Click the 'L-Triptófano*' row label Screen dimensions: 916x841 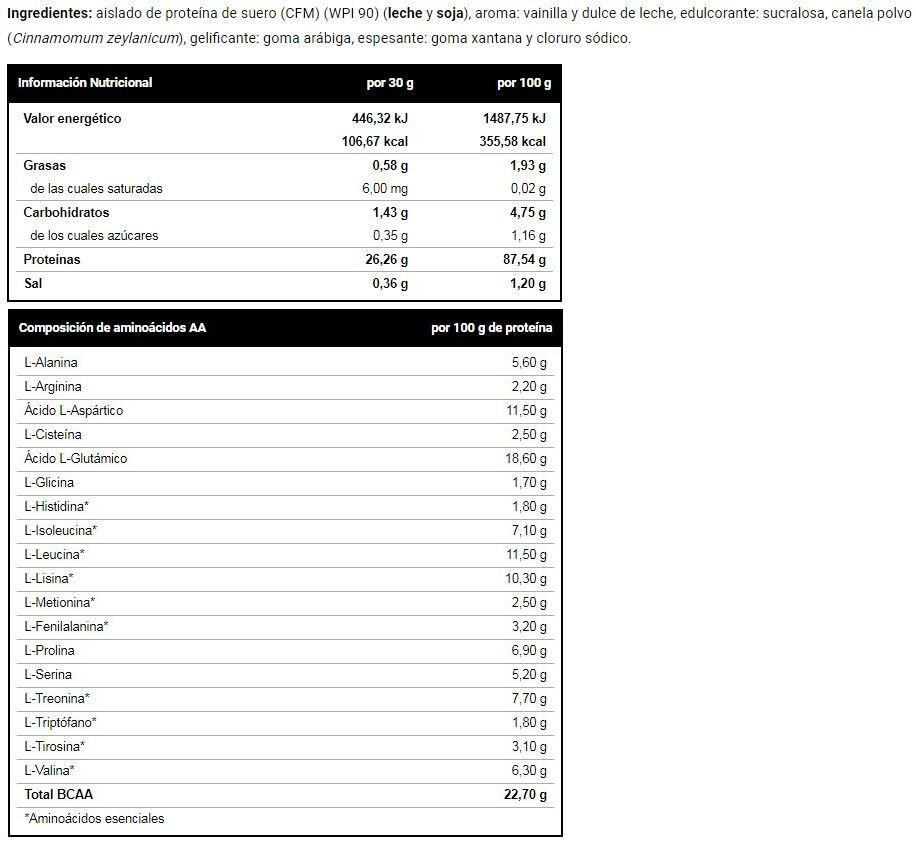coord(61,723)
